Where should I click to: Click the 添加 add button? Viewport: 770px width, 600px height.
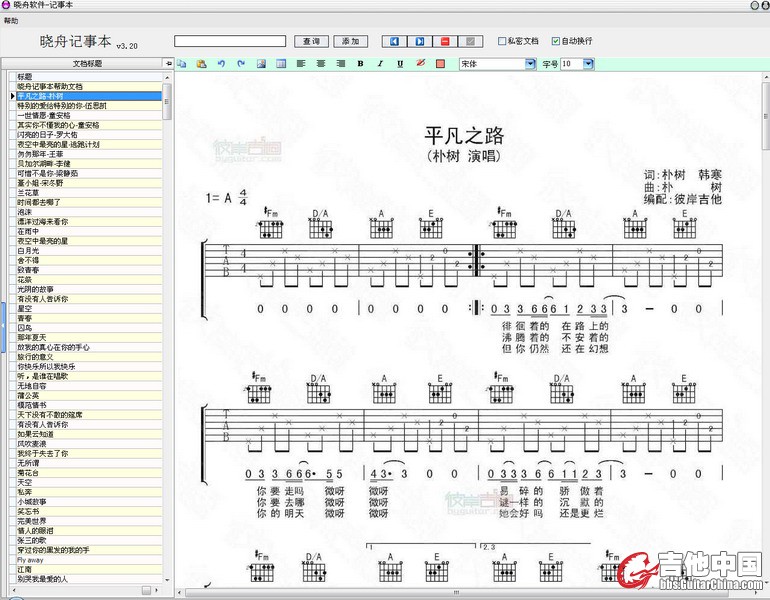(350, 41)
